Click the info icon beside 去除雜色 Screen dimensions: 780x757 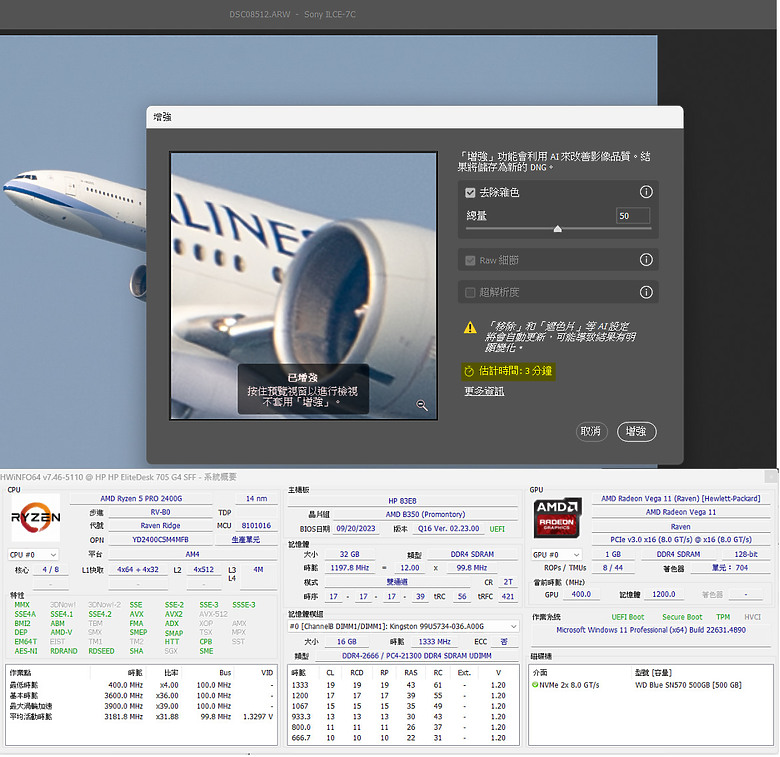click(x=646, y=192)
